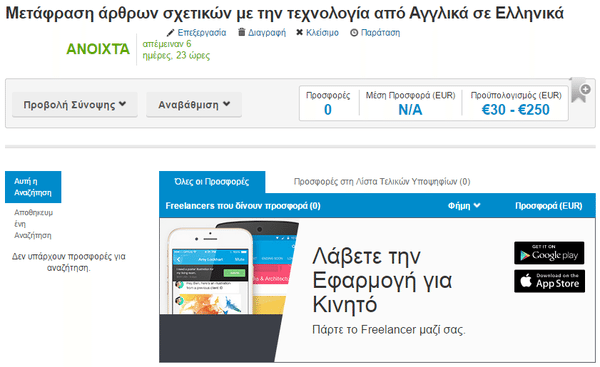Click the project title heading

(x=284, y=13)
